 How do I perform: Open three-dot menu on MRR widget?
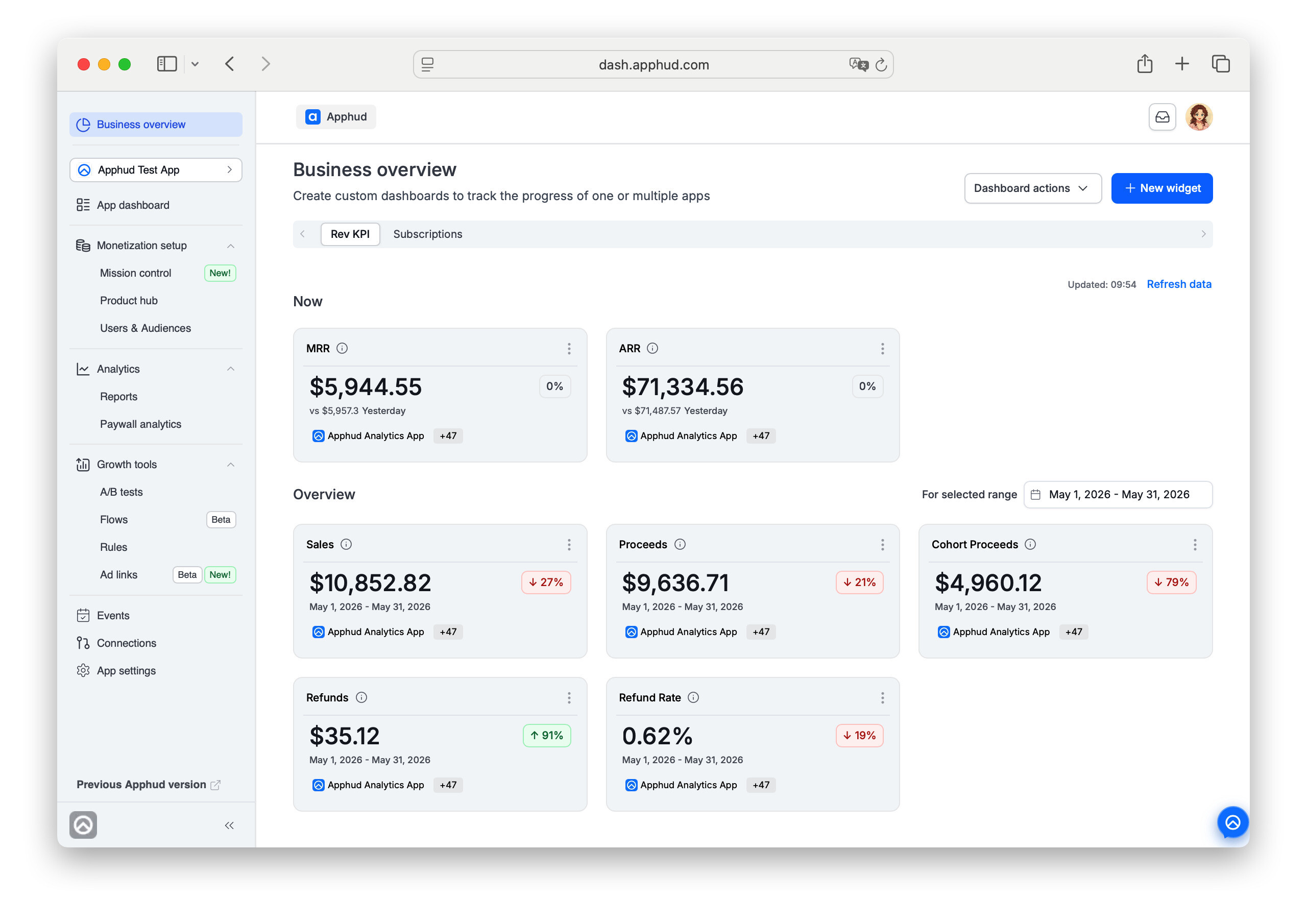point(569,349)
